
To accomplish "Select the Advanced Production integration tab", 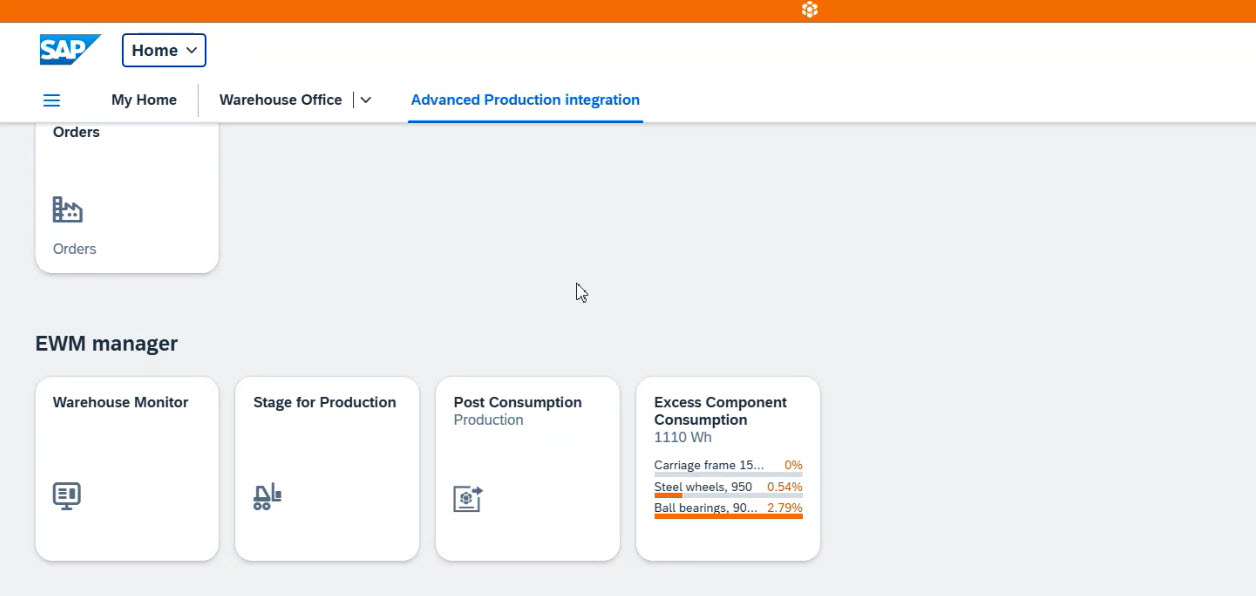I will tap(525, 100).
